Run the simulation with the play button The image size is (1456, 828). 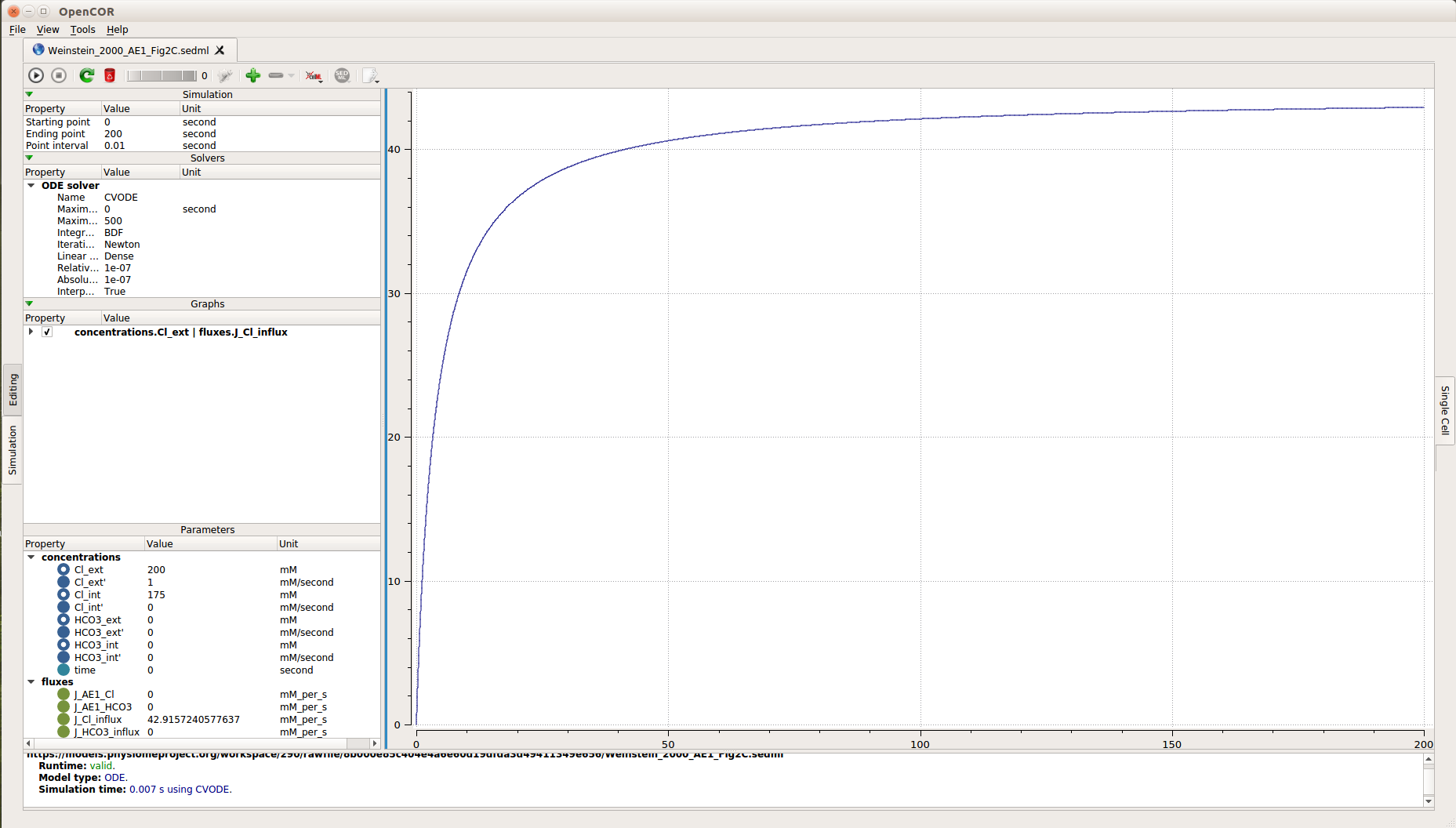(36, 75)
